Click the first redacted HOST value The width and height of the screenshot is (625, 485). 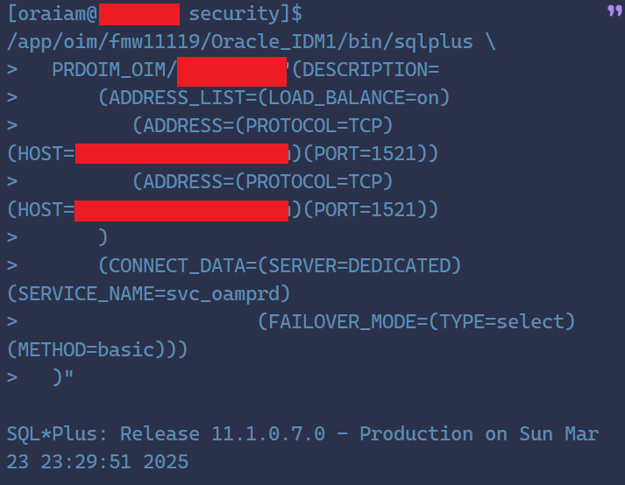[x=181, y=154]
